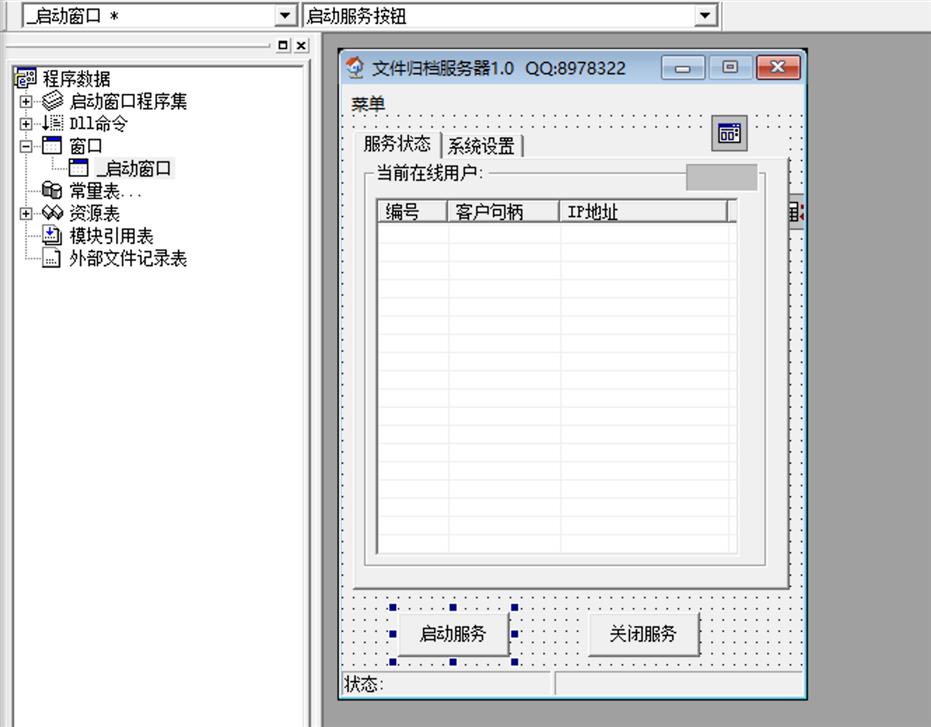
Task: Click the 常量表 database icon
Action: point(52,190)
